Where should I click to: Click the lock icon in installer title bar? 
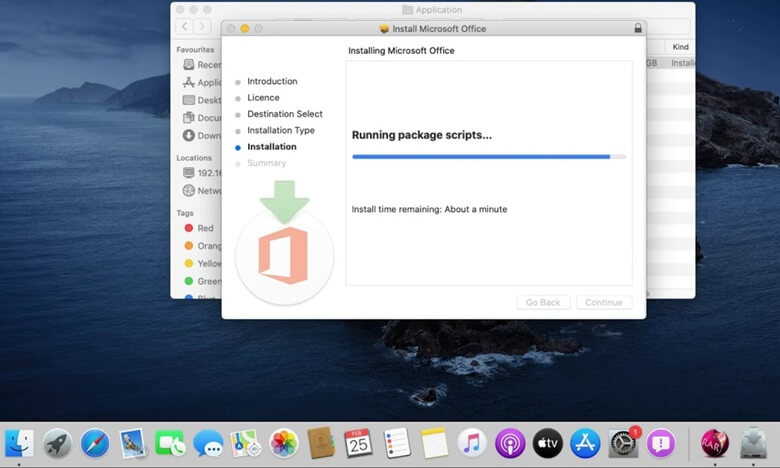(638, 28)
